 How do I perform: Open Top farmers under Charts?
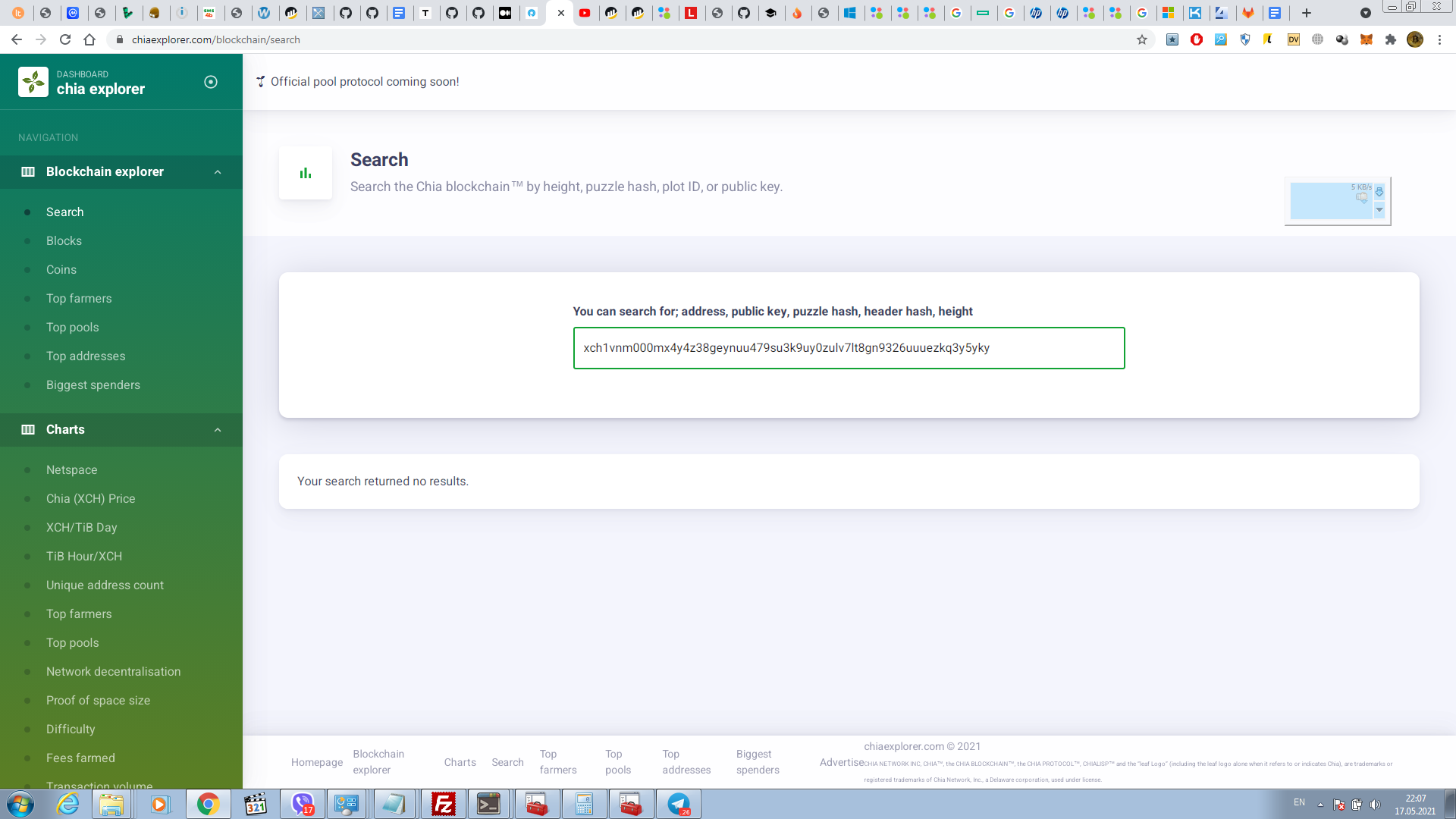point(79,613)
